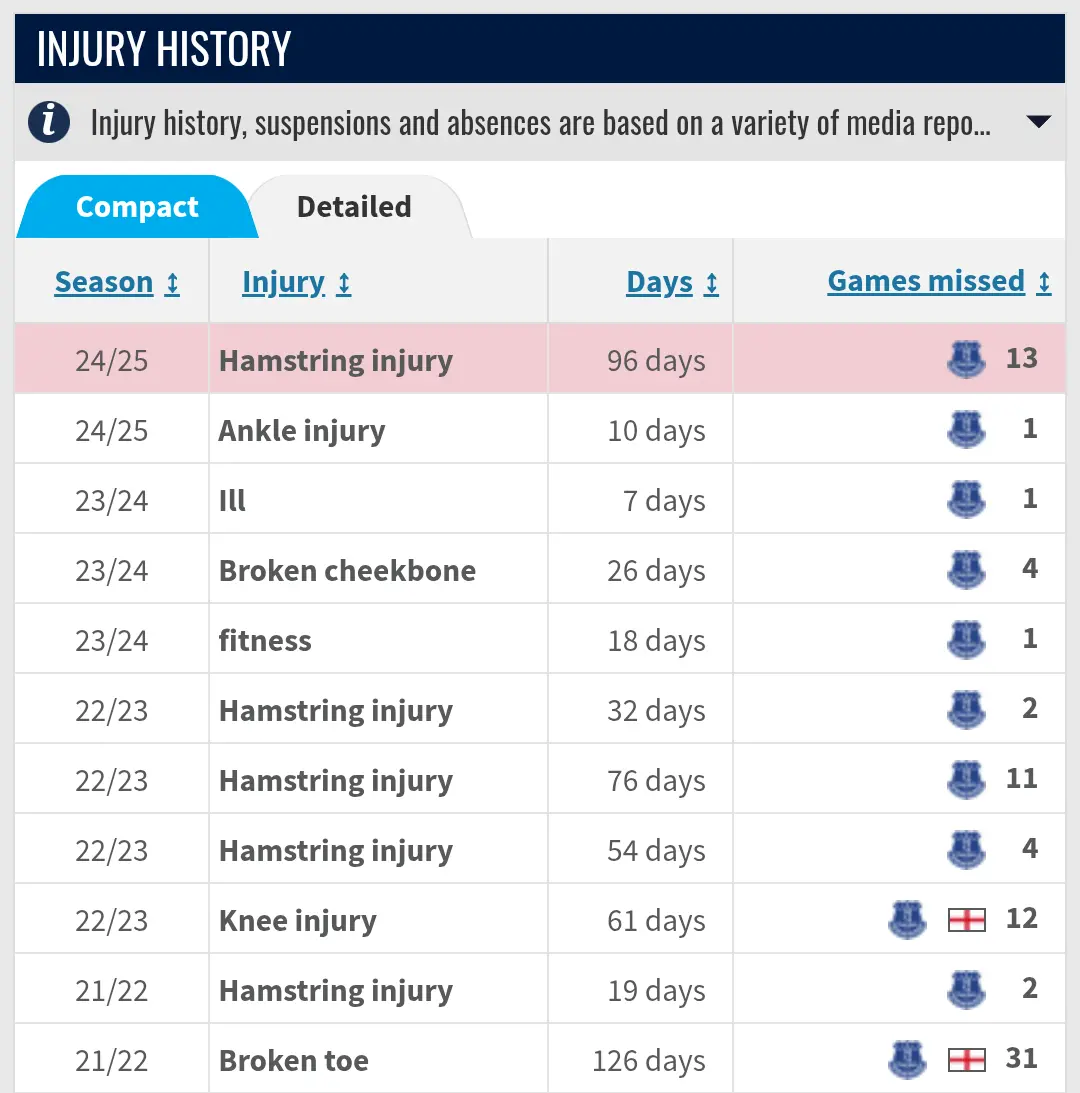Open the Detailed tab

[x=354, y=207]
